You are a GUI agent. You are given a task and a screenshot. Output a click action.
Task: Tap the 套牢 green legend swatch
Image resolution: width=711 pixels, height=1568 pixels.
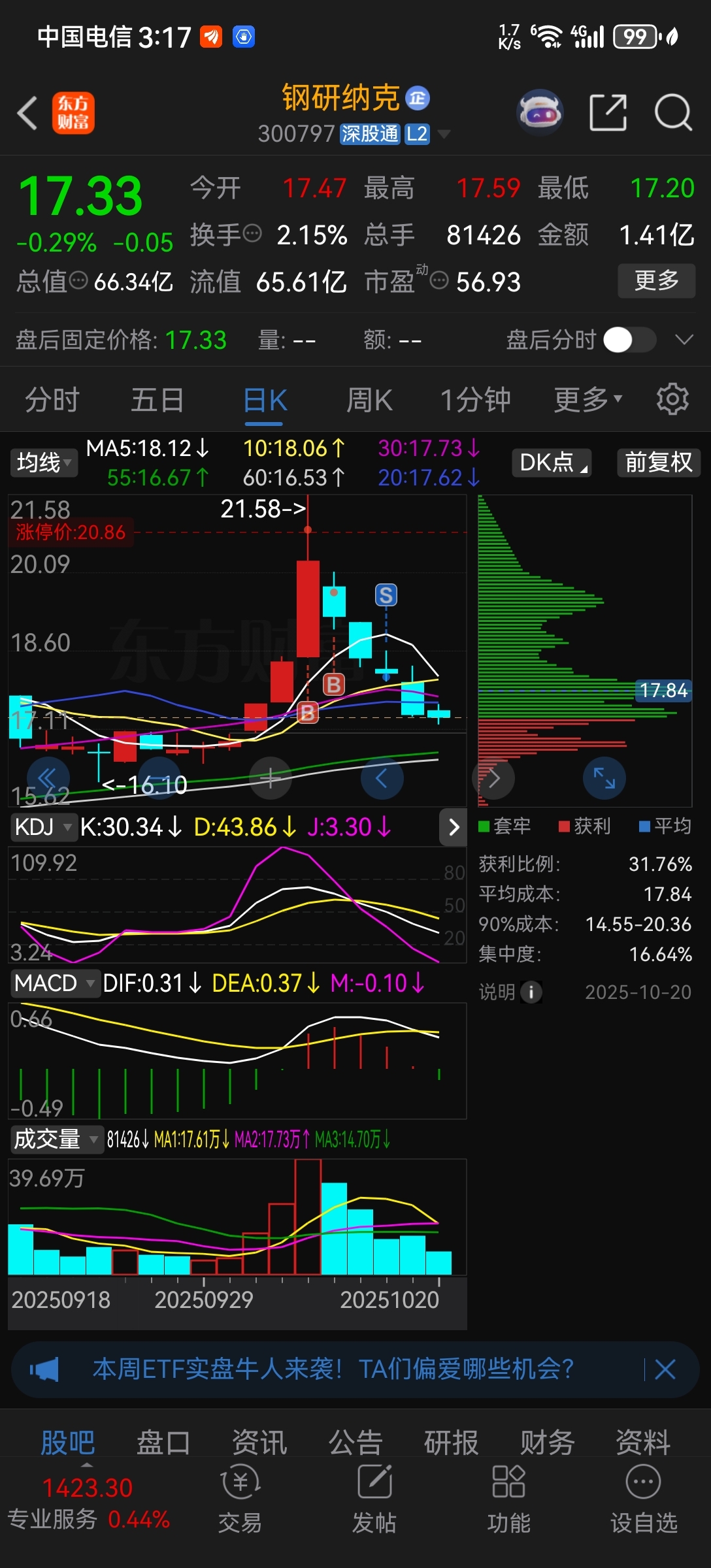coord(484,826)
